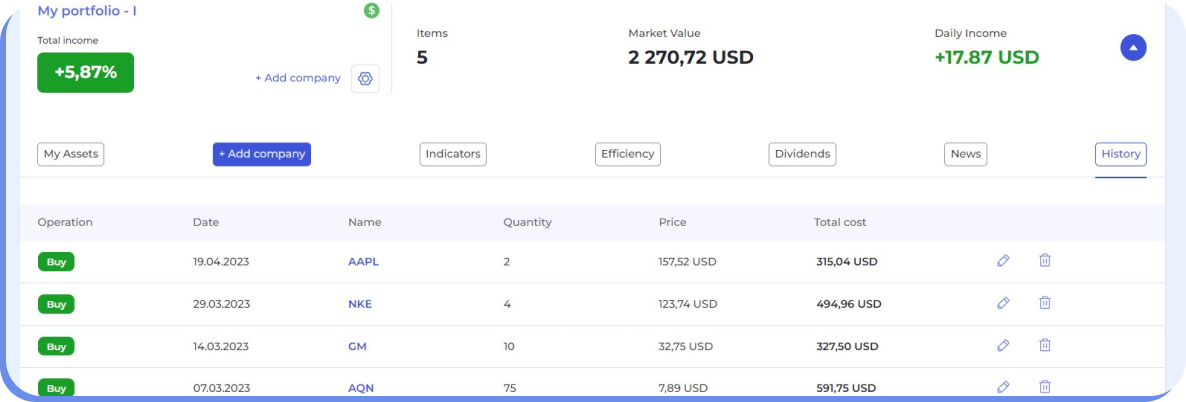Viewport: 1186px width, 402px height.
Task: Click the green dollar currency icon
Action: (x=372, y=11)
